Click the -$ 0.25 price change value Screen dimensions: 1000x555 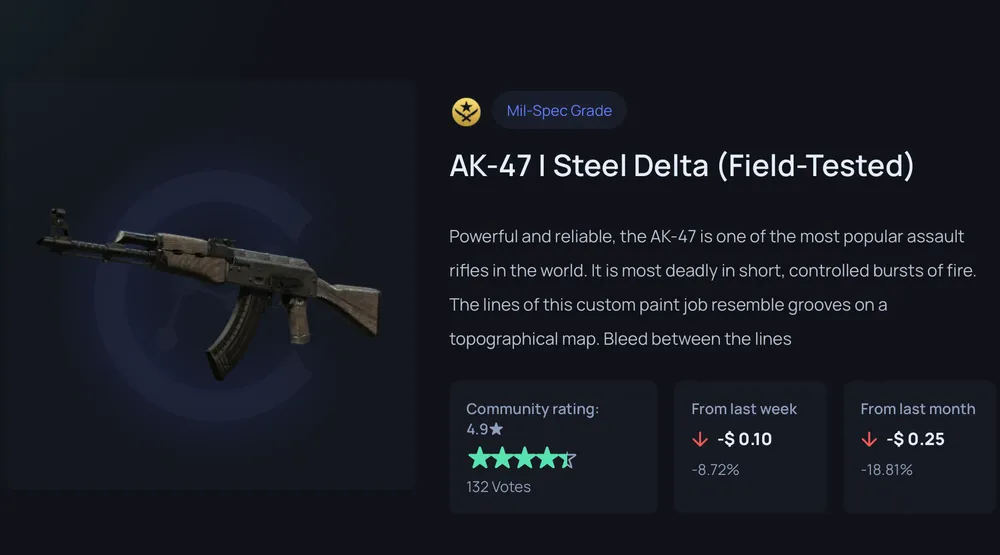[x=915, y=439]
